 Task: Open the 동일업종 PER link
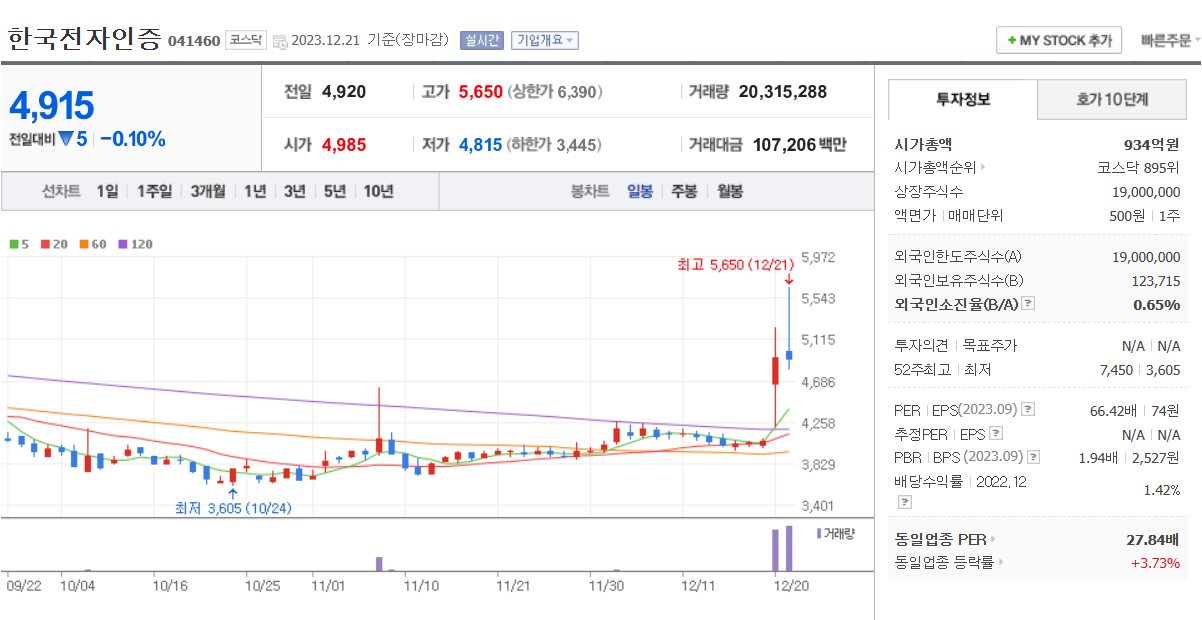[941, 540]
